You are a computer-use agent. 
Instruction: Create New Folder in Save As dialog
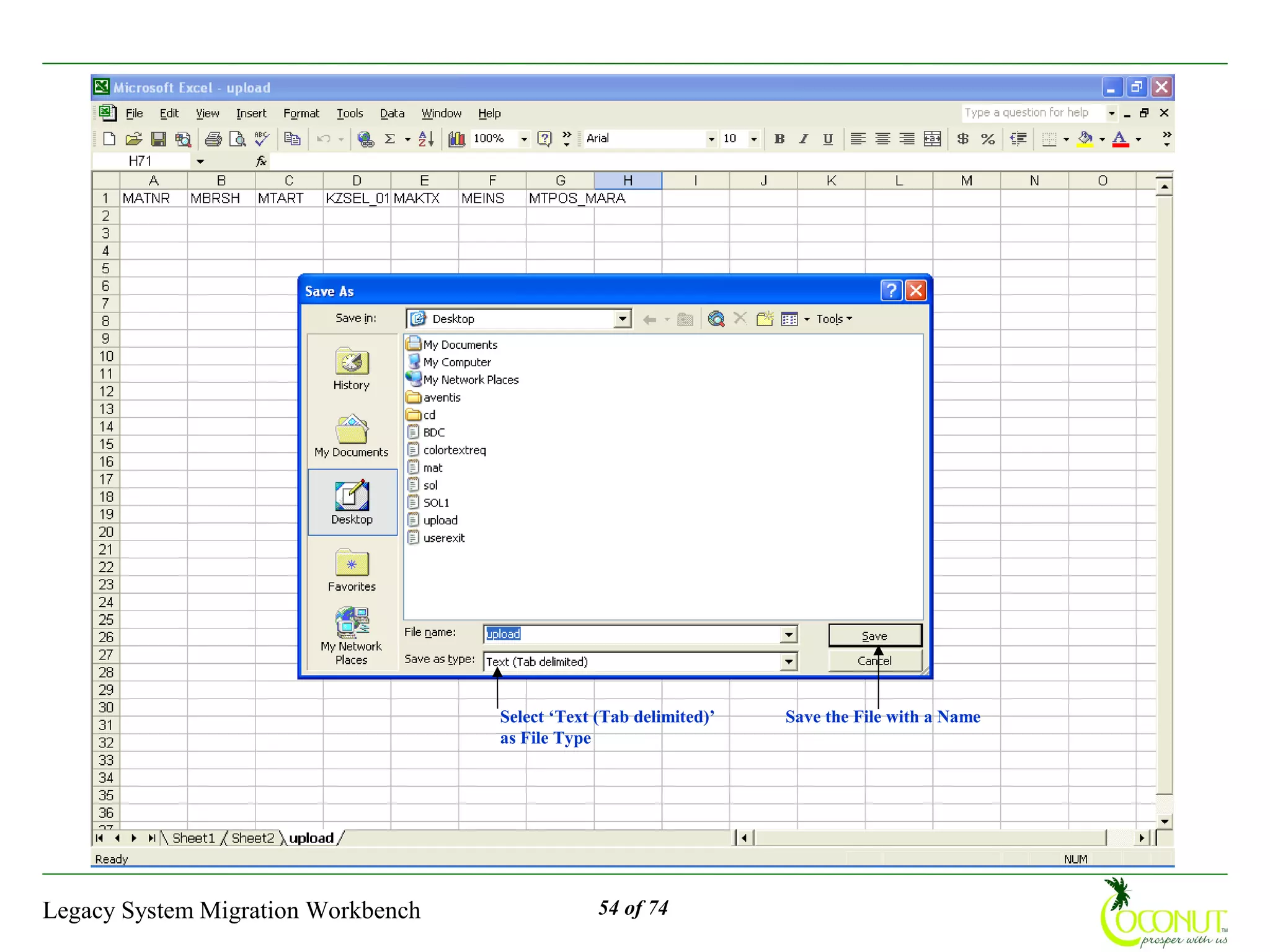(x=765, y=319)
